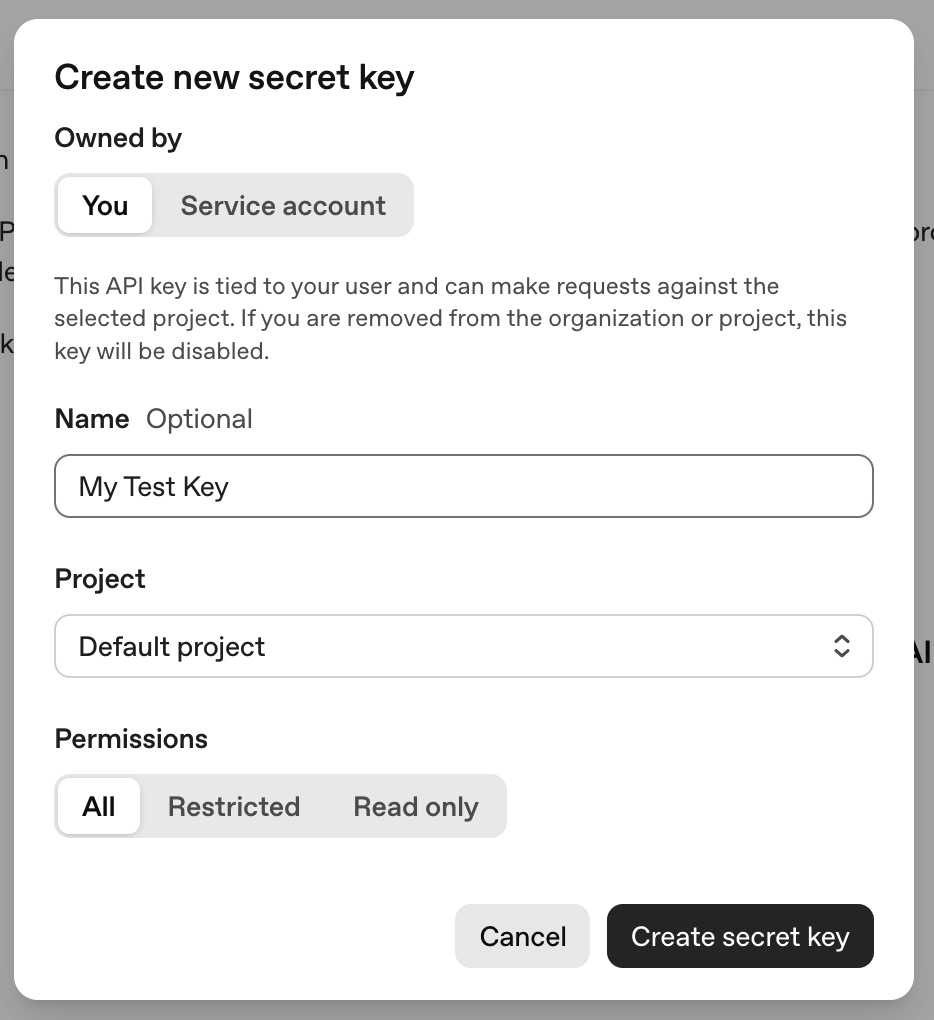Choose the "All" permissions option

pos(99,807)
